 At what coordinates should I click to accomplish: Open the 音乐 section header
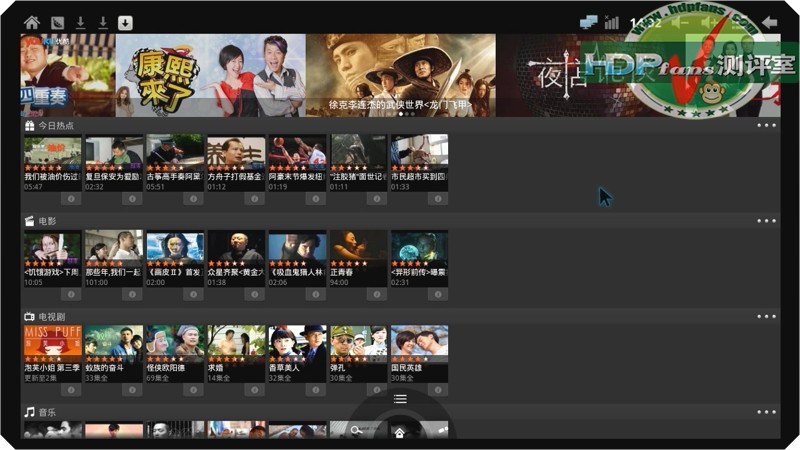point(401,412)
